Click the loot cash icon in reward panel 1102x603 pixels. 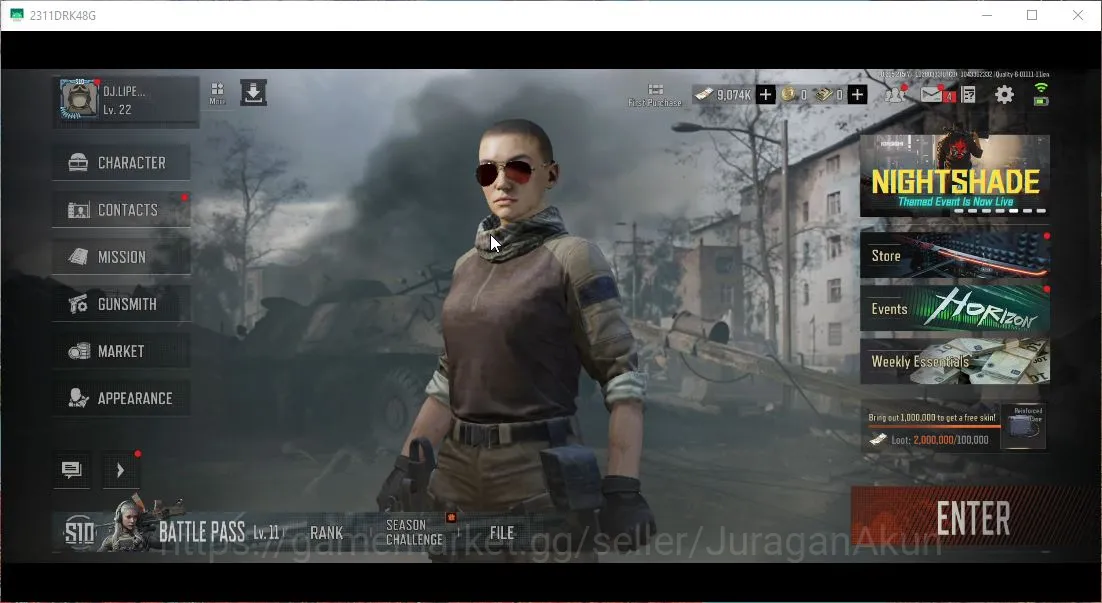point(879,439)
